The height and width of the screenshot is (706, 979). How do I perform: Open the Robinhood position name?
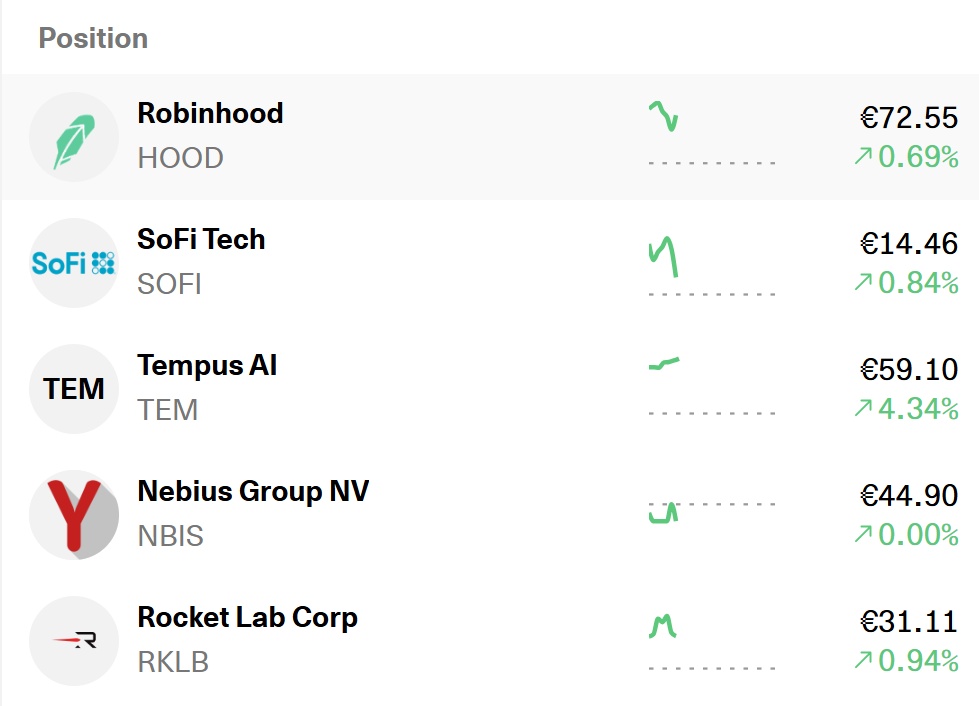coord(210,114)
